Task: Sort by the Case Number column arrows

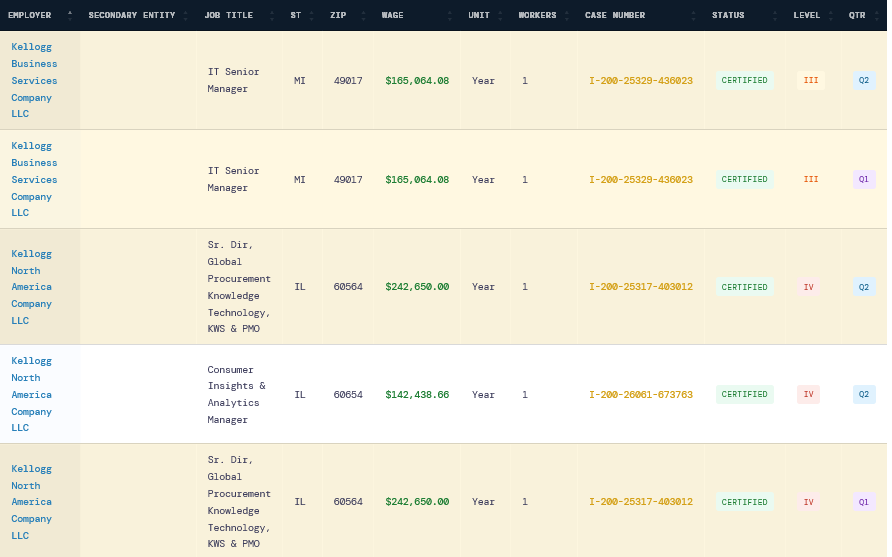Action: pos(693,15)
